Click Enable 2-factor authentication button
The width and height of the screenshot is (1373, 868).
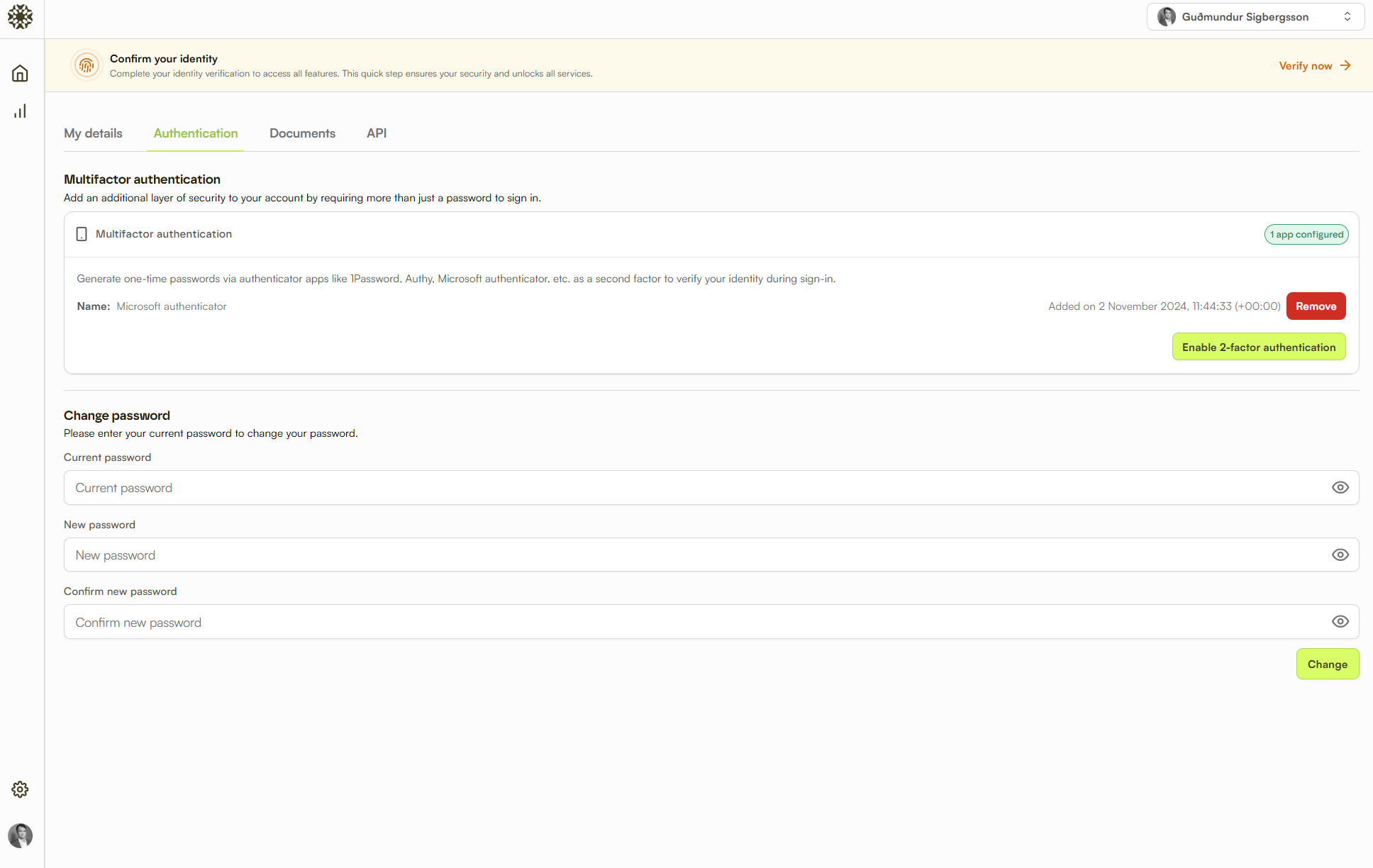pos(1258,347)
